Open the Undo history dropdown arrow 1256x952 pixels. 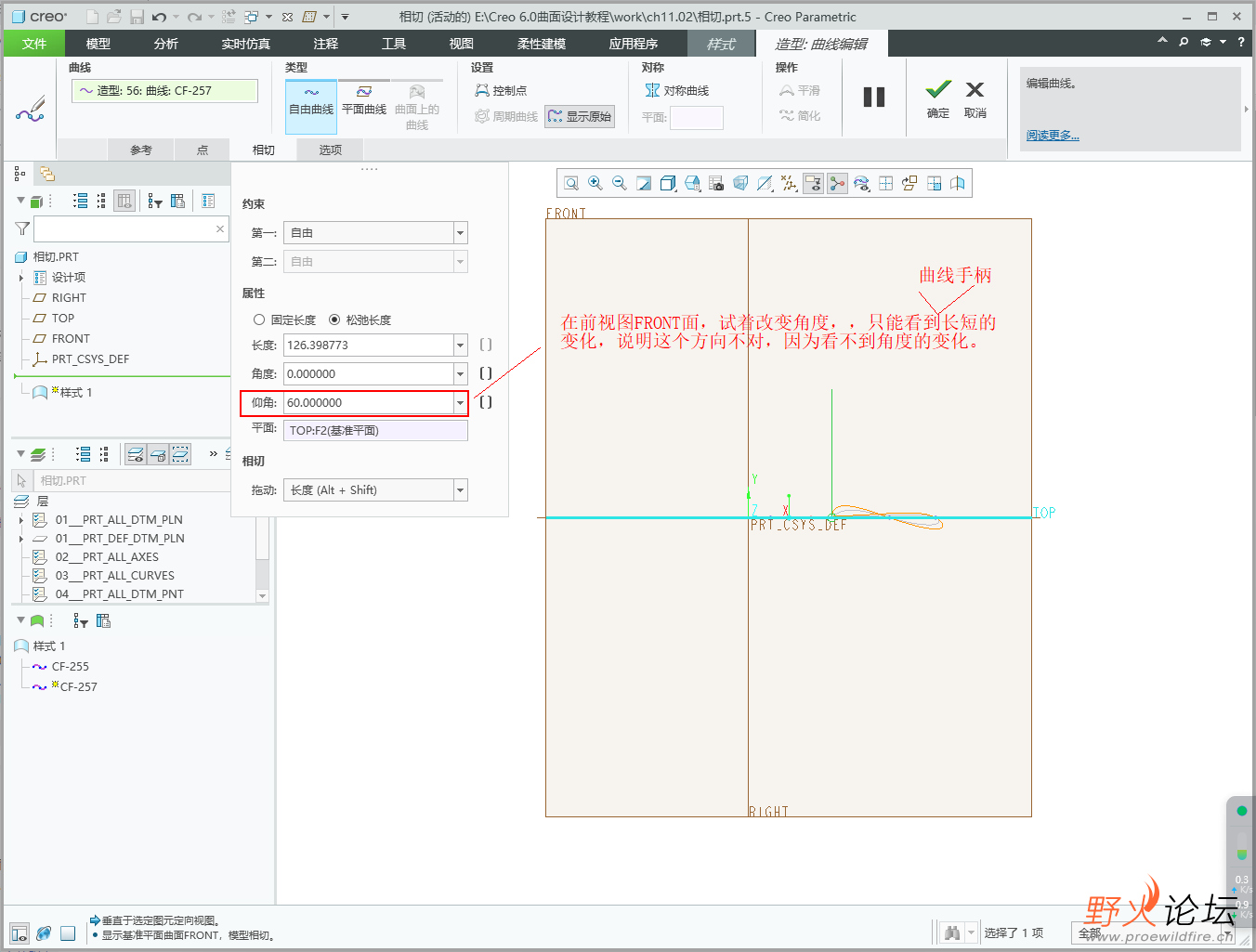[177, 17]
